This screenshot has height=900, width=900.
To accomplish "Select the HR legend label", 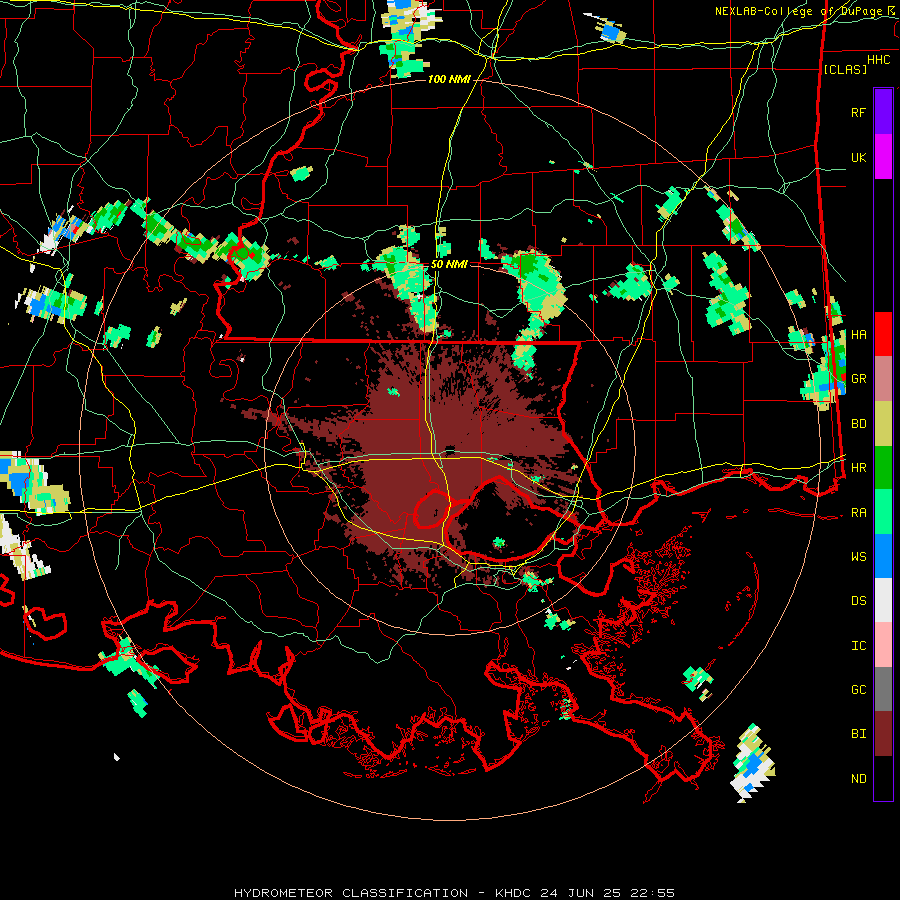I will (x=859, y=468).
